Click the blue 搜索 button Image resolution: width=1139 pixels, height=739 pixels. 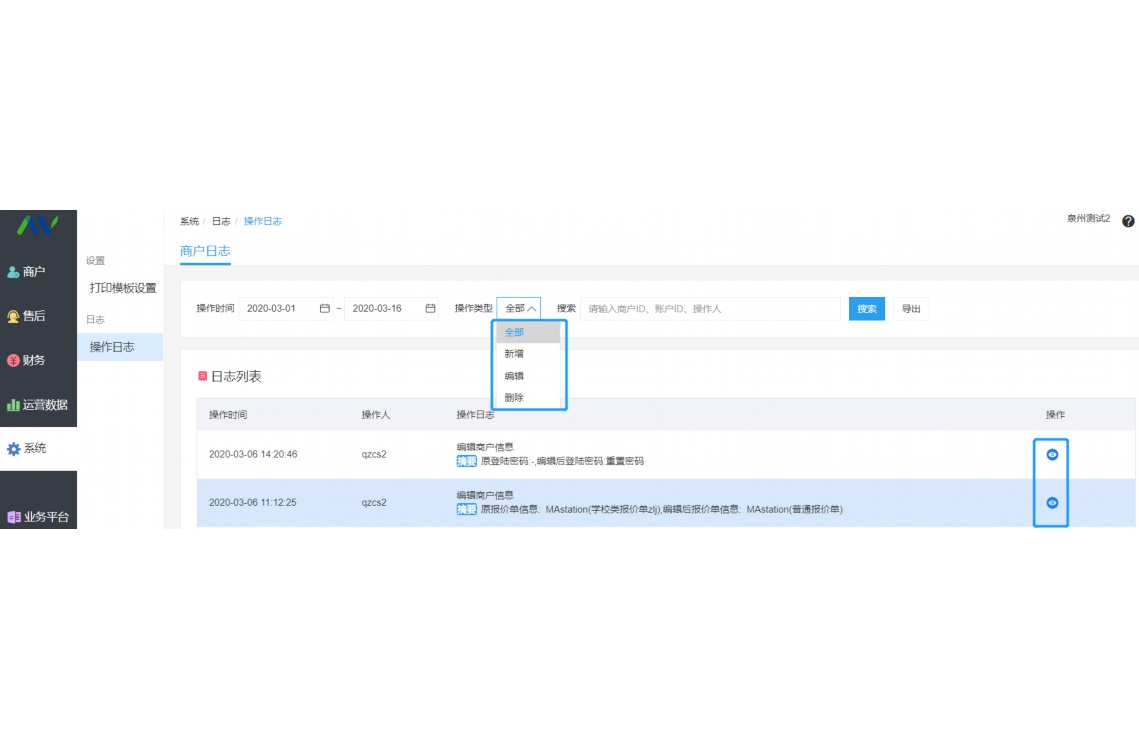[x=866, y=309]
